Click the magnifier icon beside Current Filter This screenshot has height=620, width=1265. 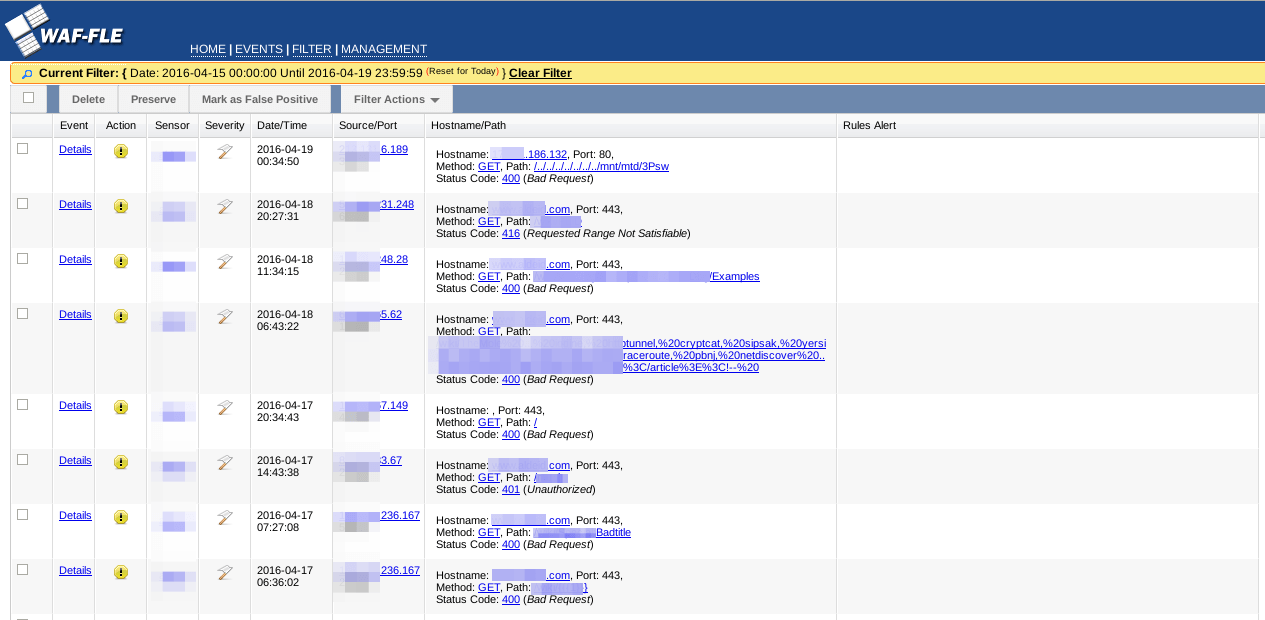coord(27,74)
